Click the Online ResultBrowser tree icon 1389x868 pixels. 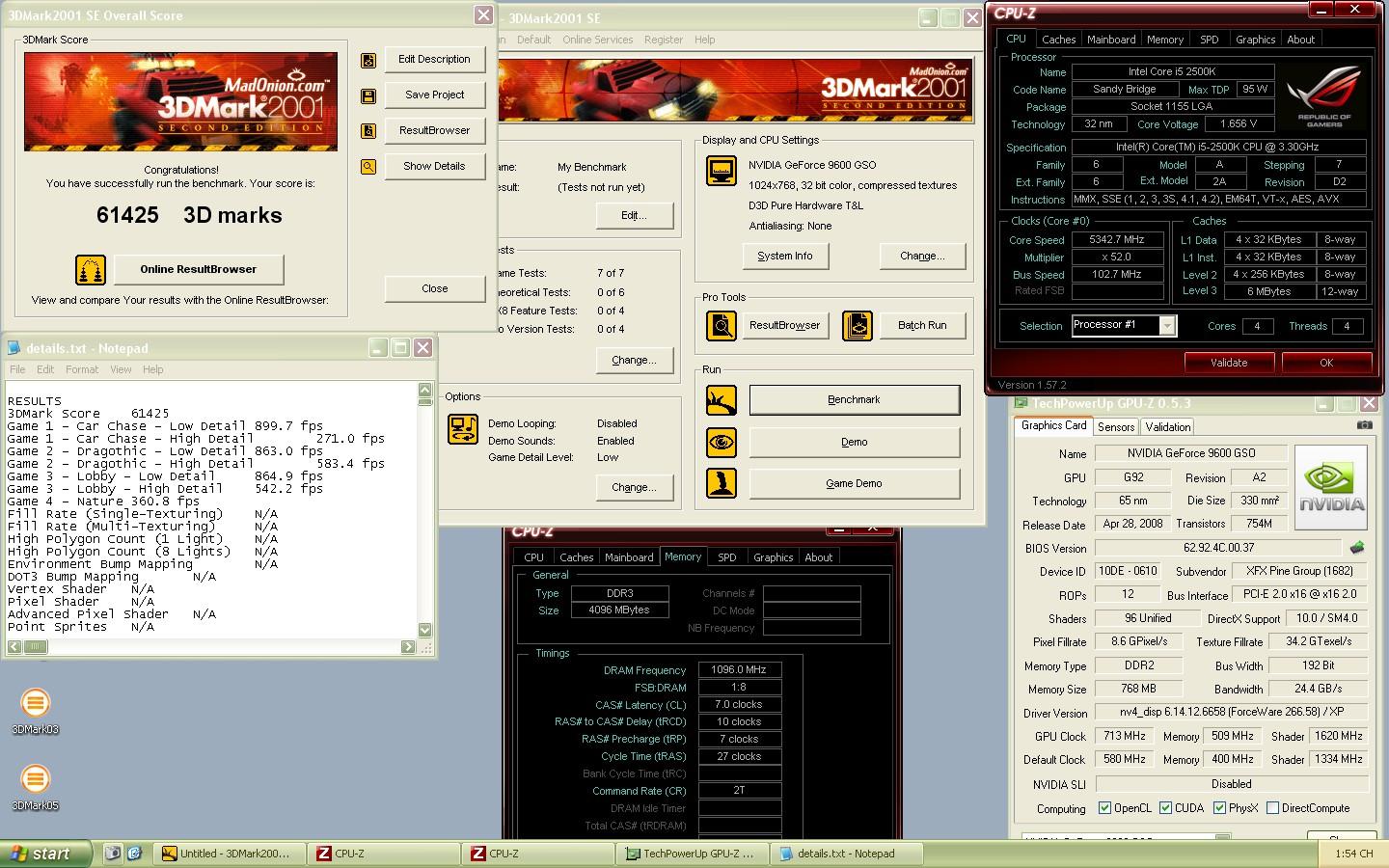click(91, 269)
